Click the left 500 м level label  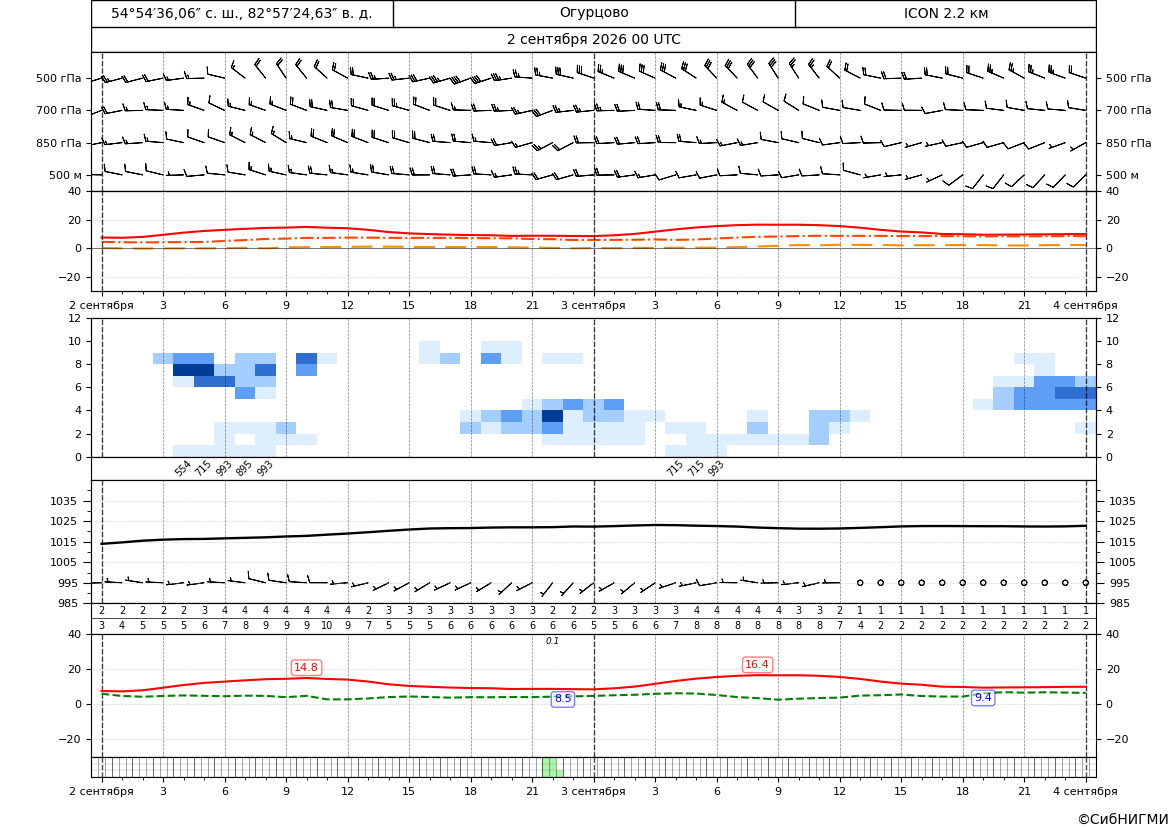click(x=66, y=175)
